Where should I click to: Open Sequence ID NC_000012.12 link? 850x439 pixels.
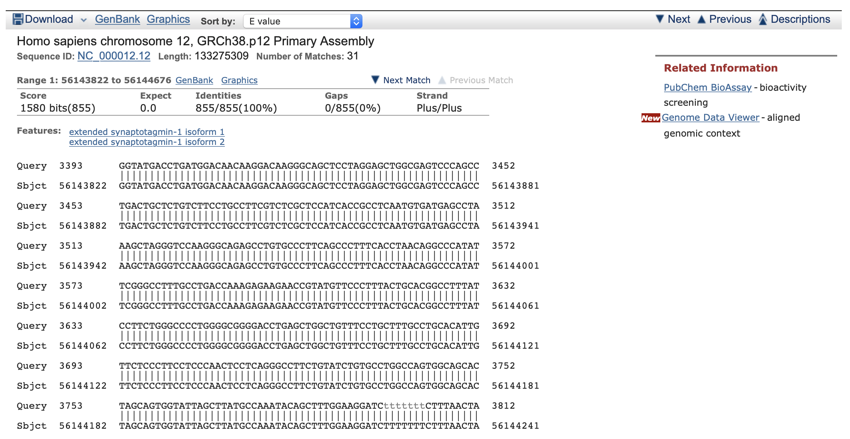tap(114, 56)
